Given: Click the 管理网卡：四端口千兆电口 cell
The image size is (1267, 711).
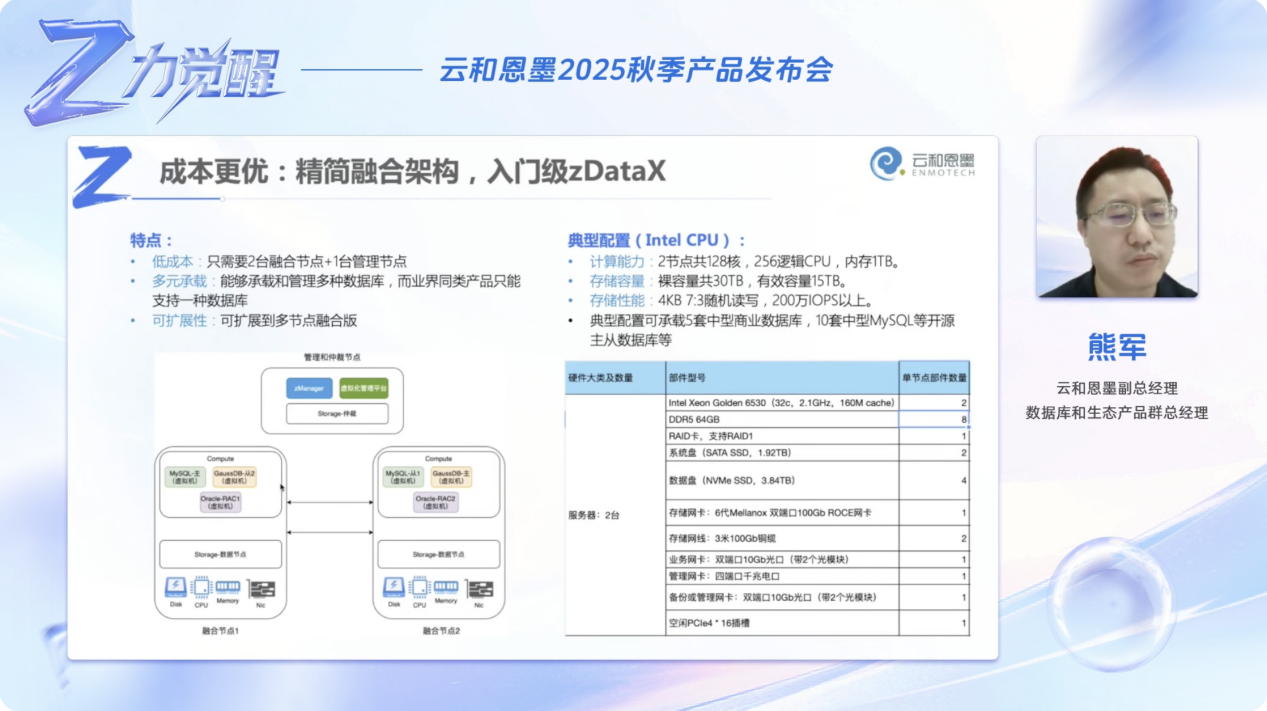Looking at the screenshot, I should point(781,576).
